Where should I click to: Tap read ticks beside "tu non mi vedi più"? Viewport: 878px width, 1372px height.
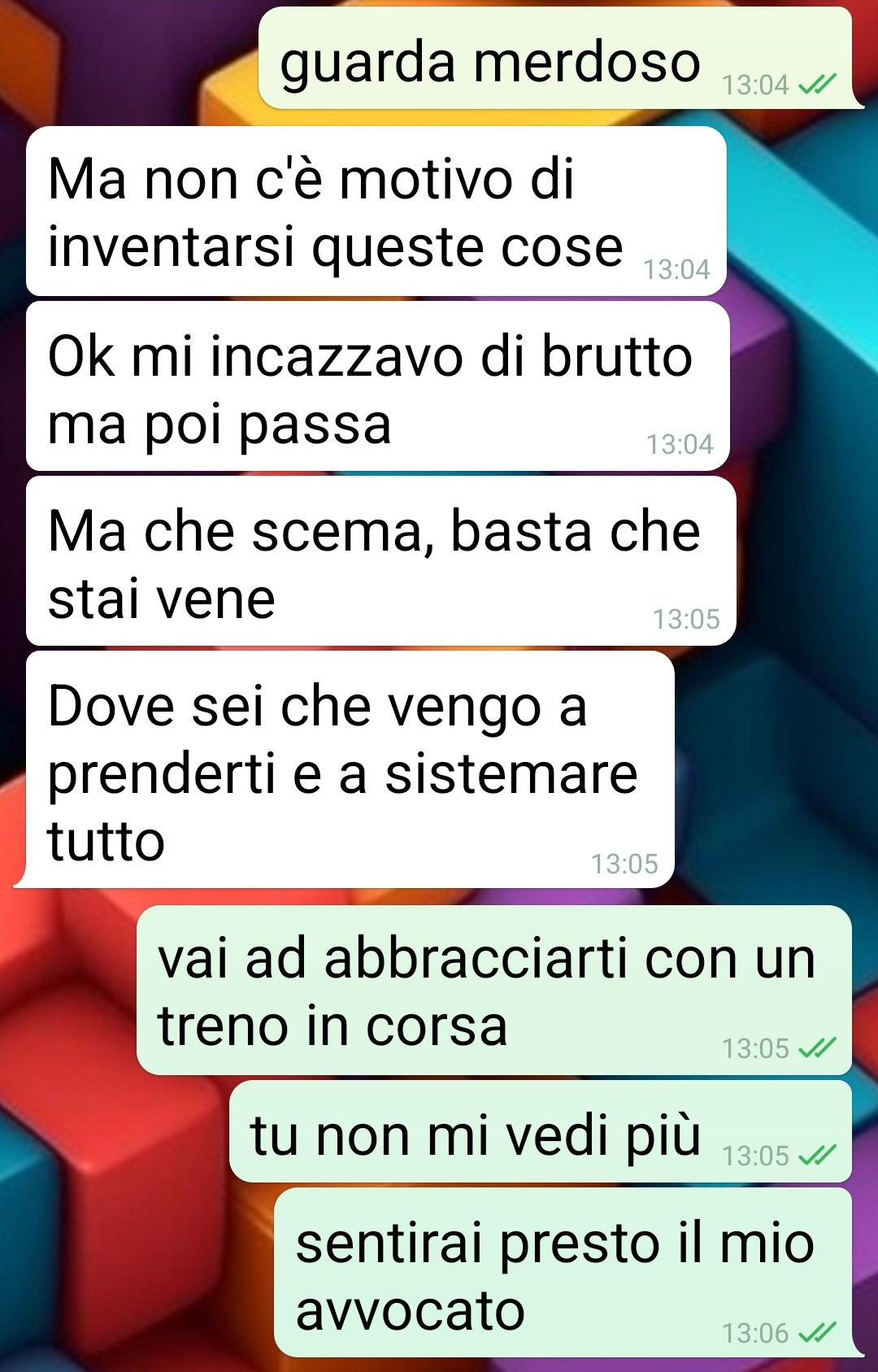(817, 1155)
